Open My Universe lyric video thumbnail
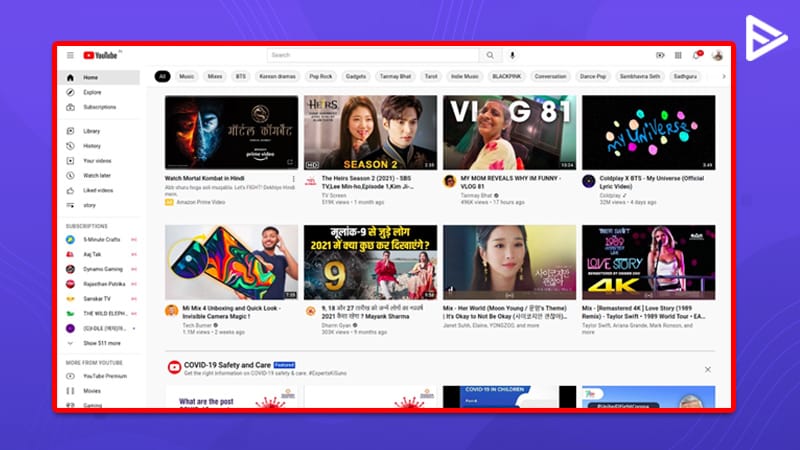The height and width of the screenshot is (450, 800). 648,132
